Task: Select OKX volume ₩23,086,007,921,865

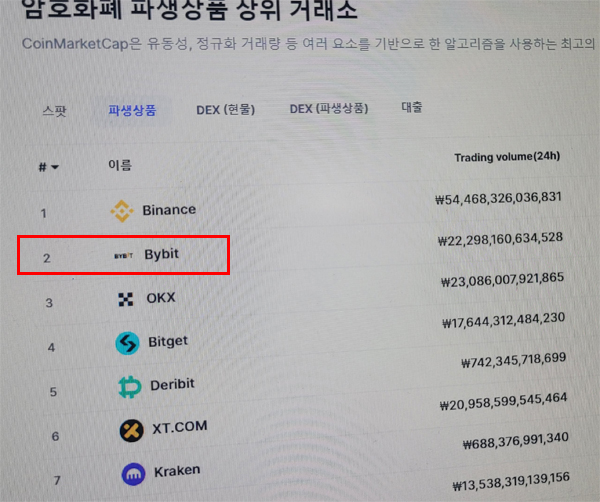Action: click(x=502, y=280)
